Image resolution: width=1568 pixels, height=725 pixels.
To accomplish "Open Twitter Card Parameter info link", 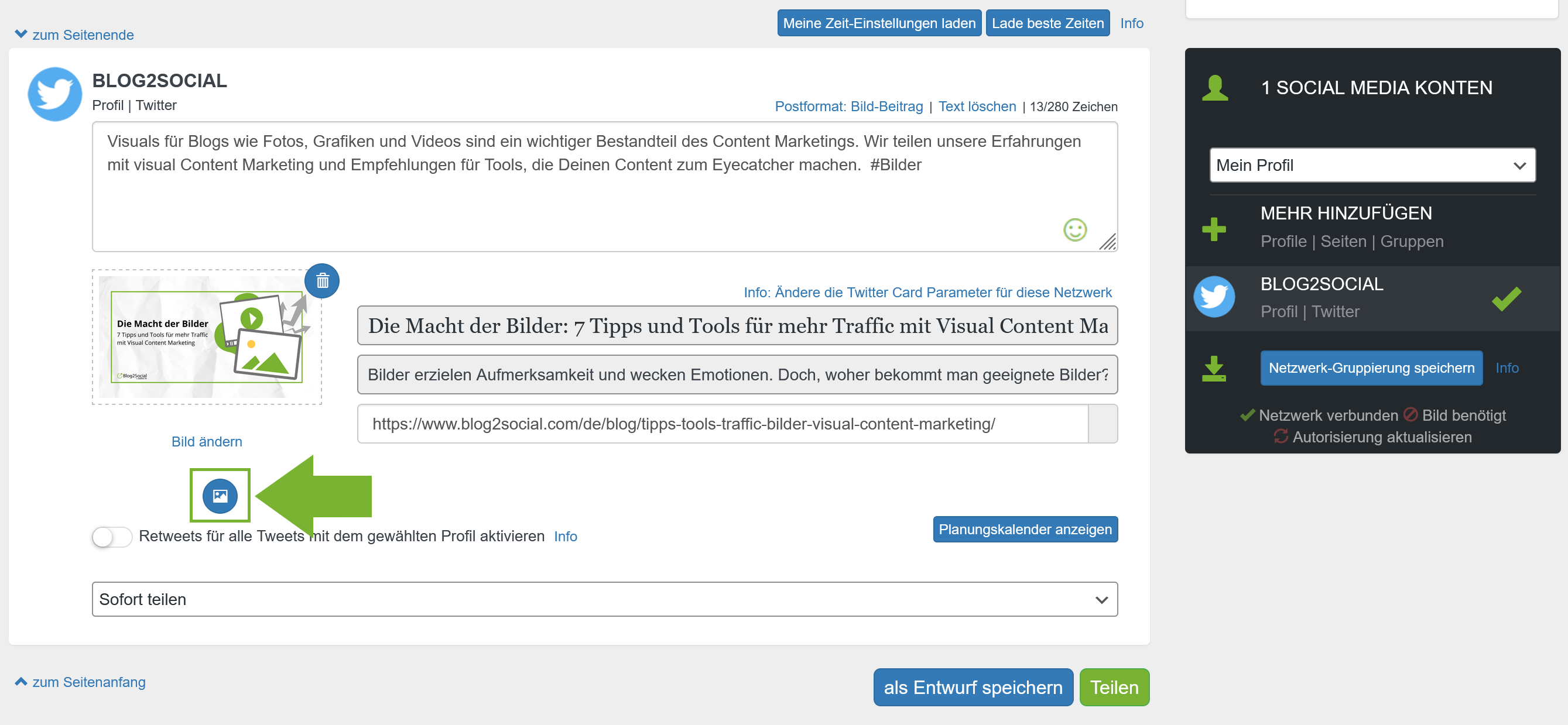I will pyautogui.click(x=927, y=293).
